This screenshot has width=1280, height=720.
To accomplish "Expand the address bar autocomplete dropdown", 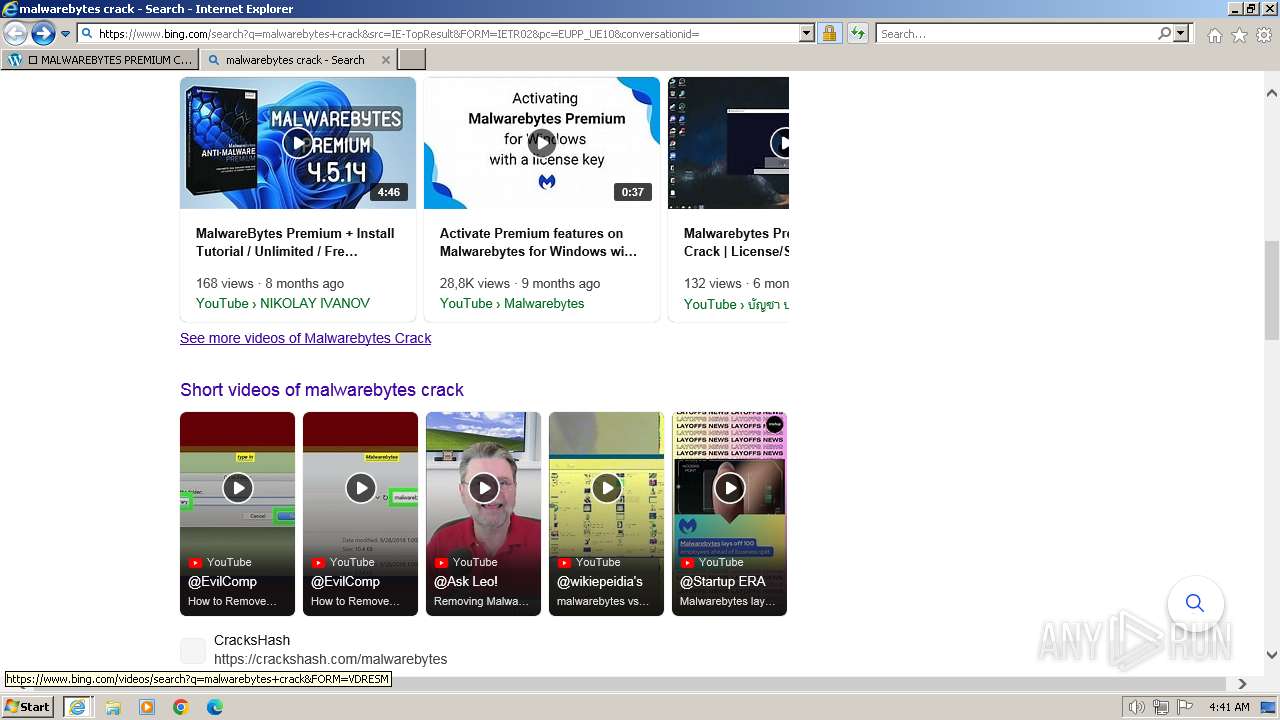I will coord(807,34).
